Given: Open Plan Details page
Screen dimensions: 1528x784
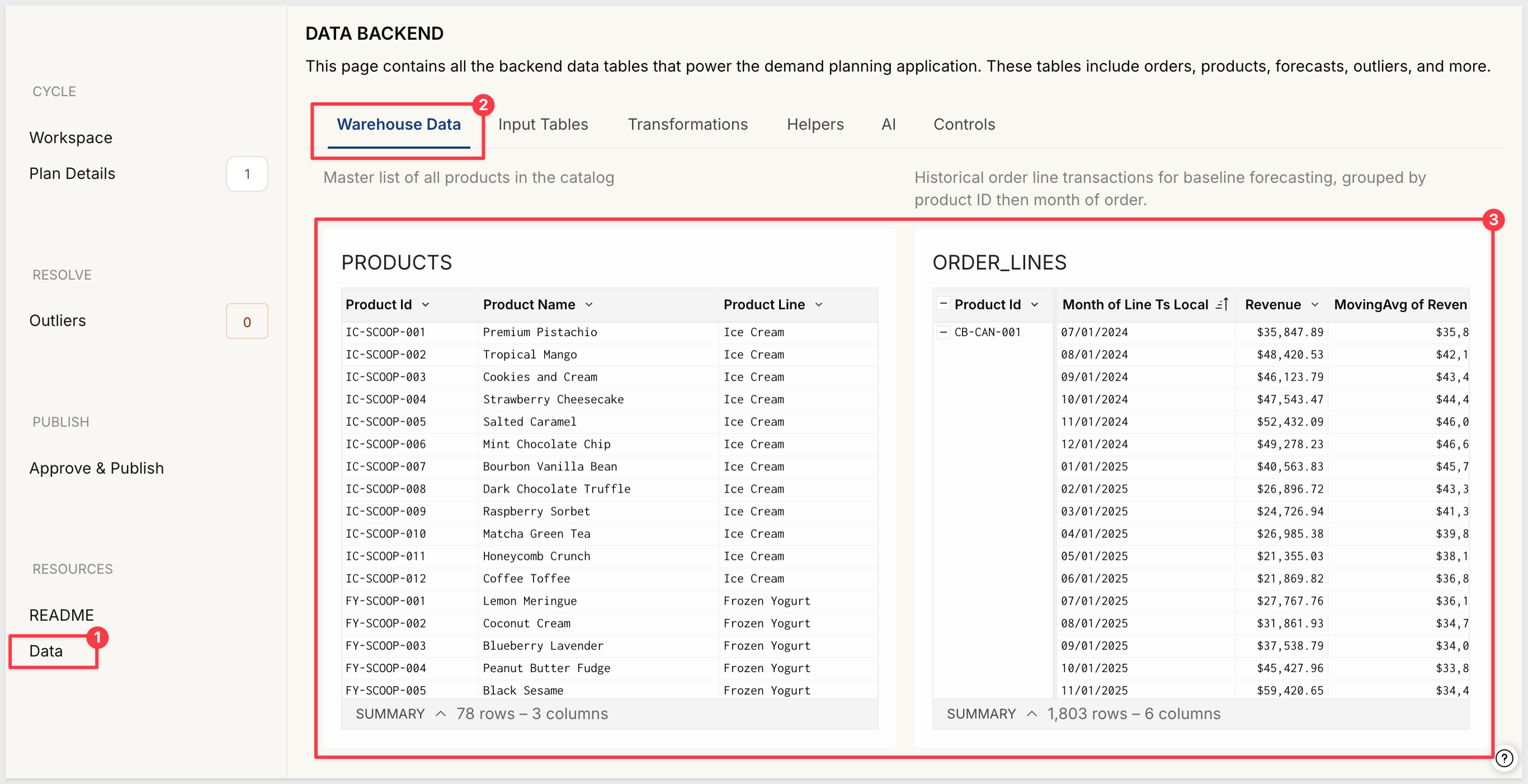Looking at the screenshot, I should 72,173.
